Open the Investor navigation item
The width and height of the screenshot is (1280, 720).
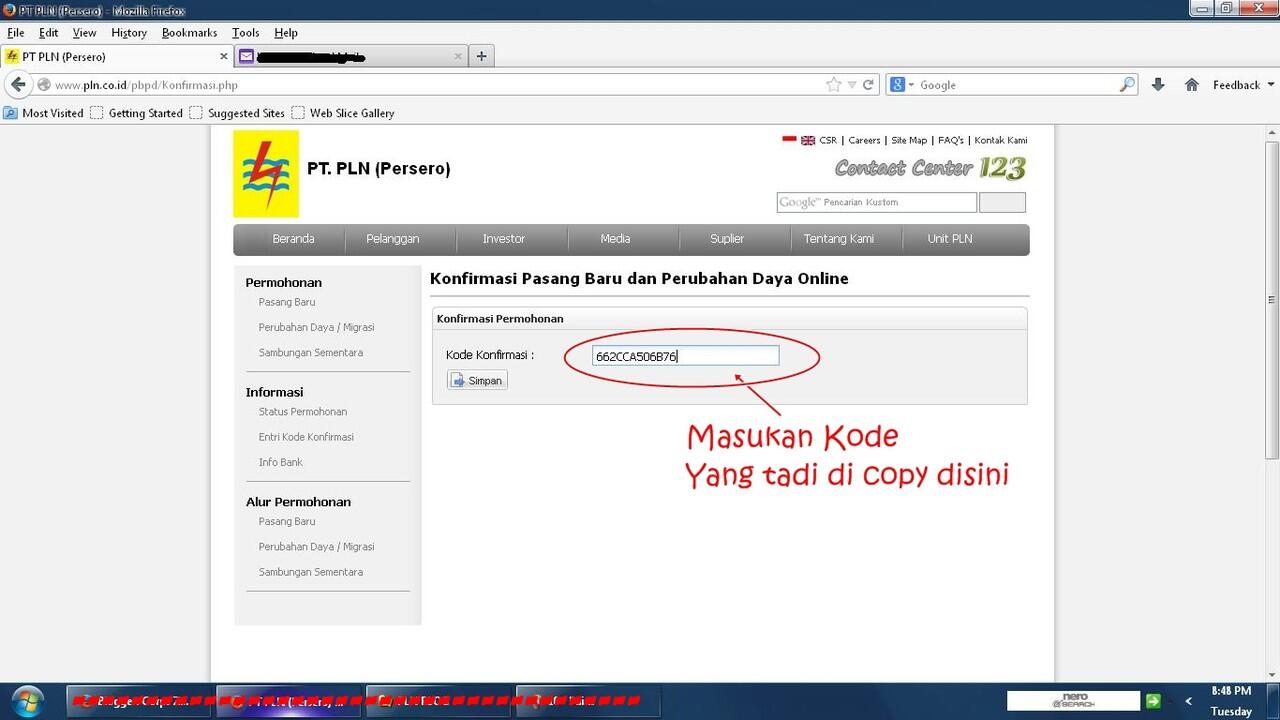504,239
